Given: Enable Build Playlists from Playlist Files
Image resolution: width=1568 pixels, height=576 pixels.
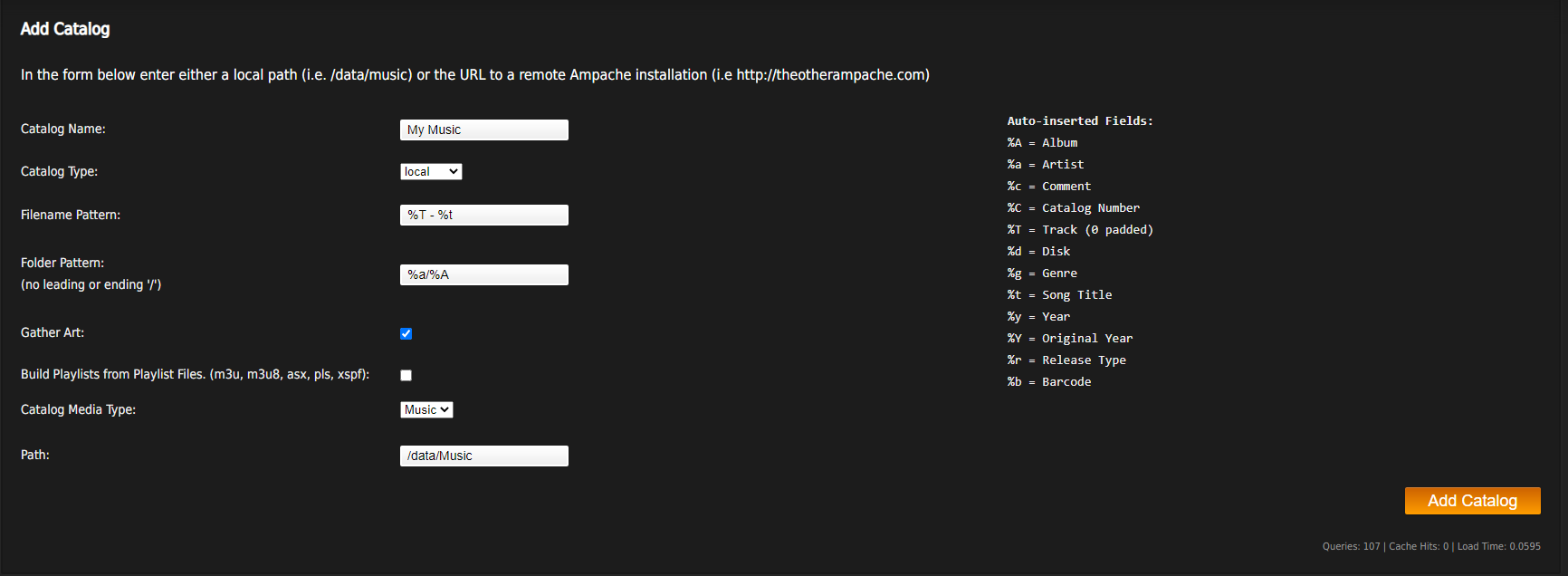Looking at the screenshot, I should [406, 375].
